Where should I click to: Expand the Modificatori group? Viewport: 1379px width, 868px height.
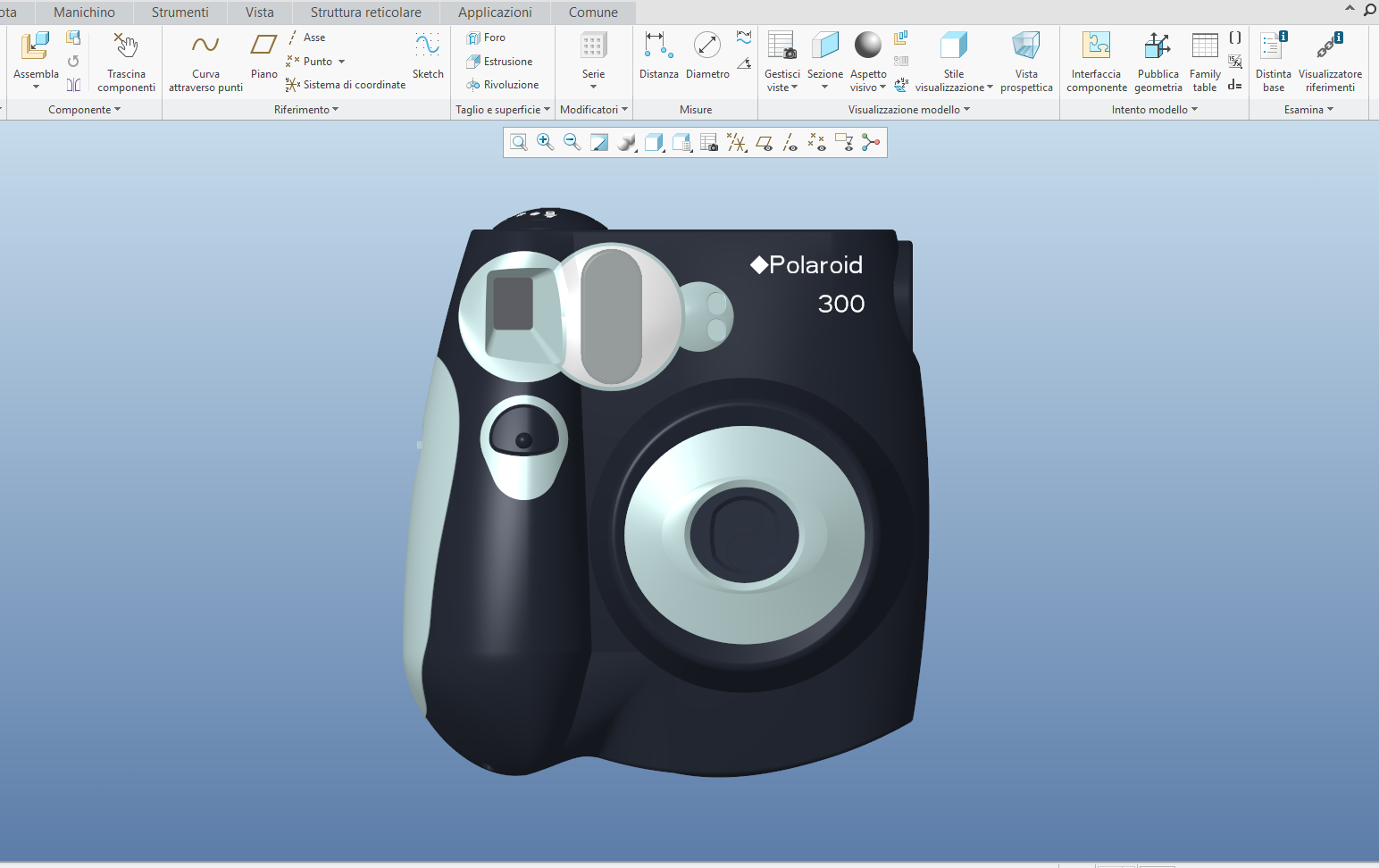tap(594, 110)
